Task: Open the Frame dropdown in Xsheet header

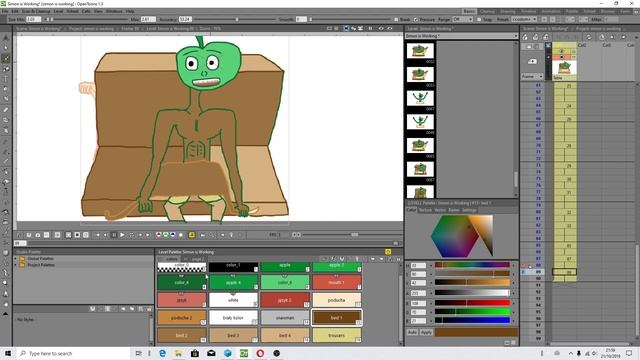Action: click(x=532, y=77)
